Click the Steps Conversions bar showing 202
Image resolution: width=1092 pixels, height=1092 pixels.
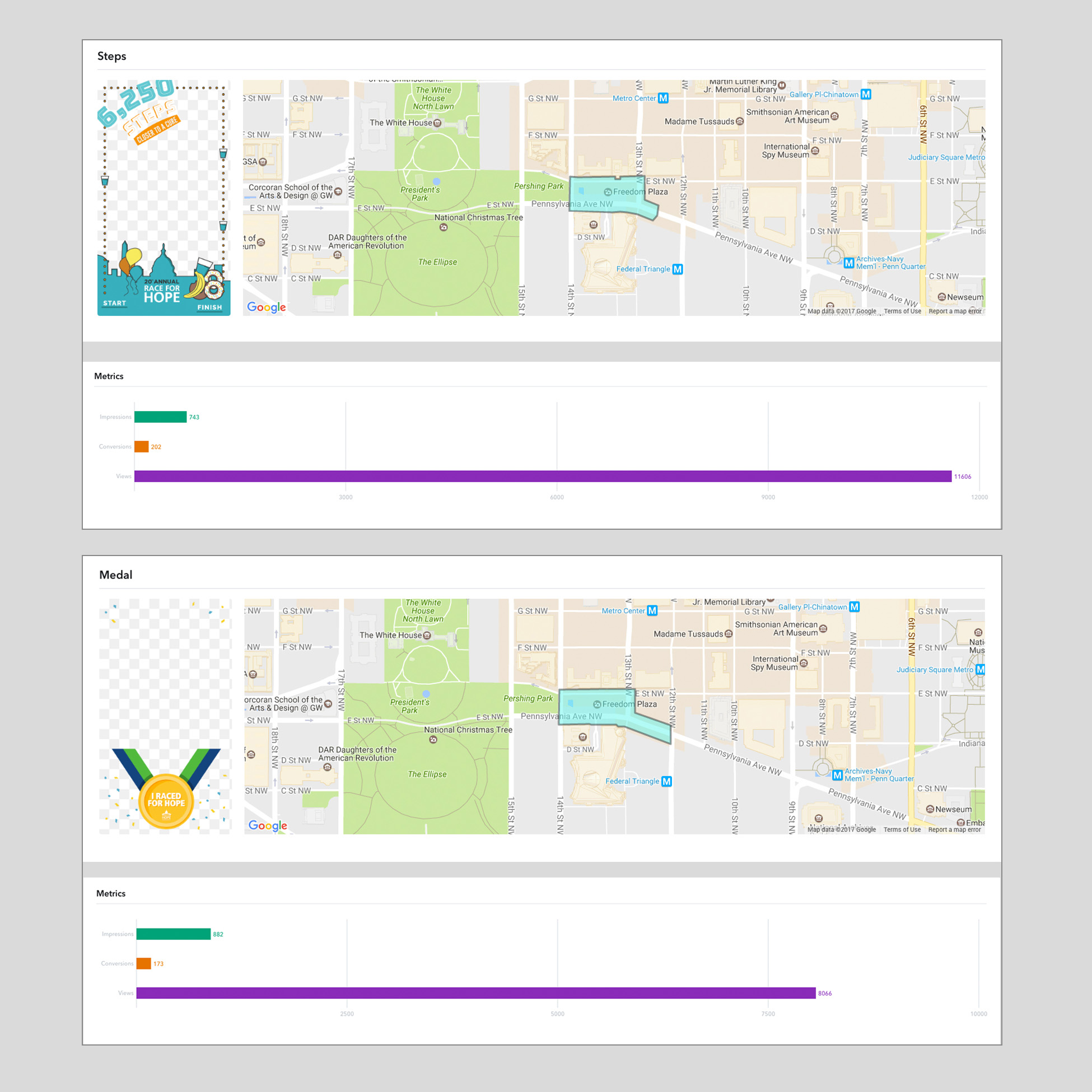(141, 446)
